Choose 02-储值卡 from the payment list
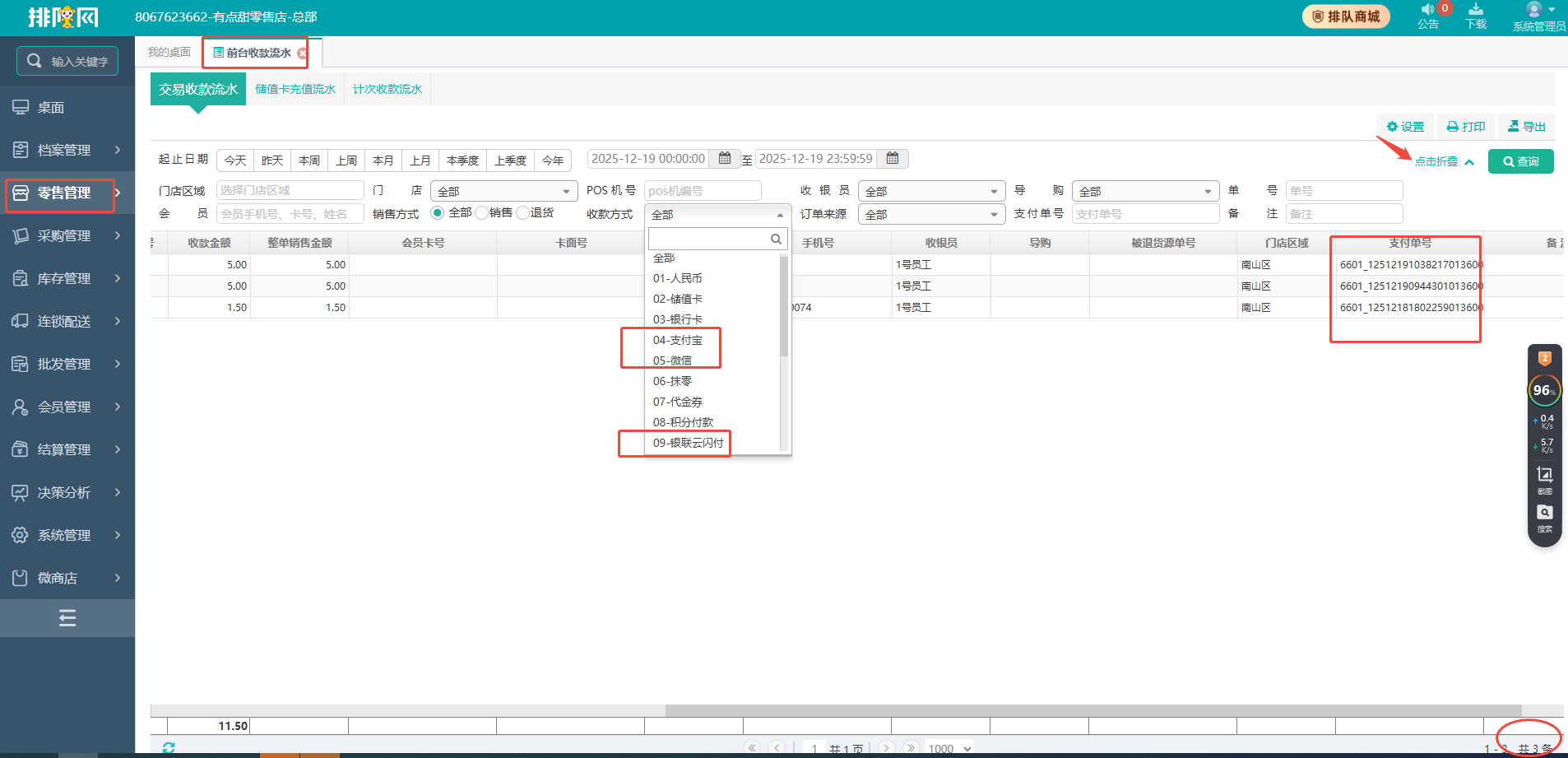Screen dimensions: 1568x758 712,299
